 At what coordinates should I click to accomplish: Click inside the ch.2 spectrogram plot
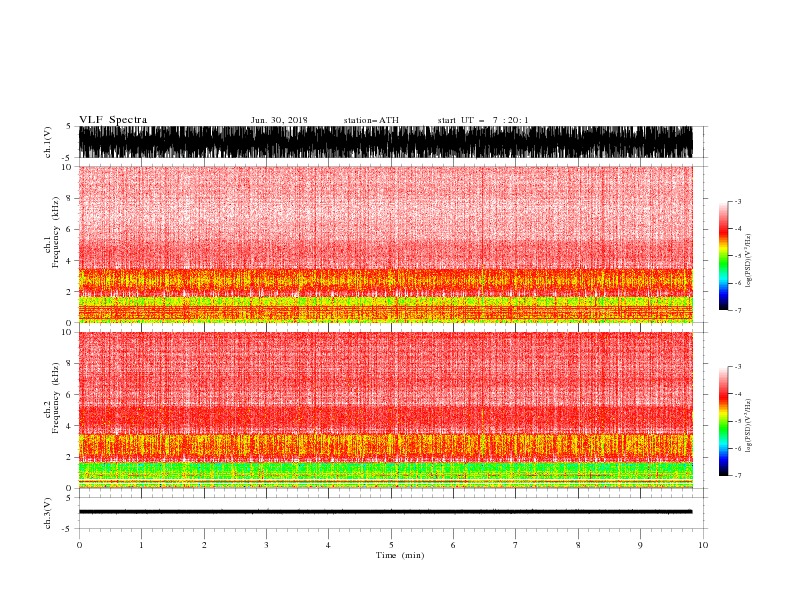[x=385, y=410]
